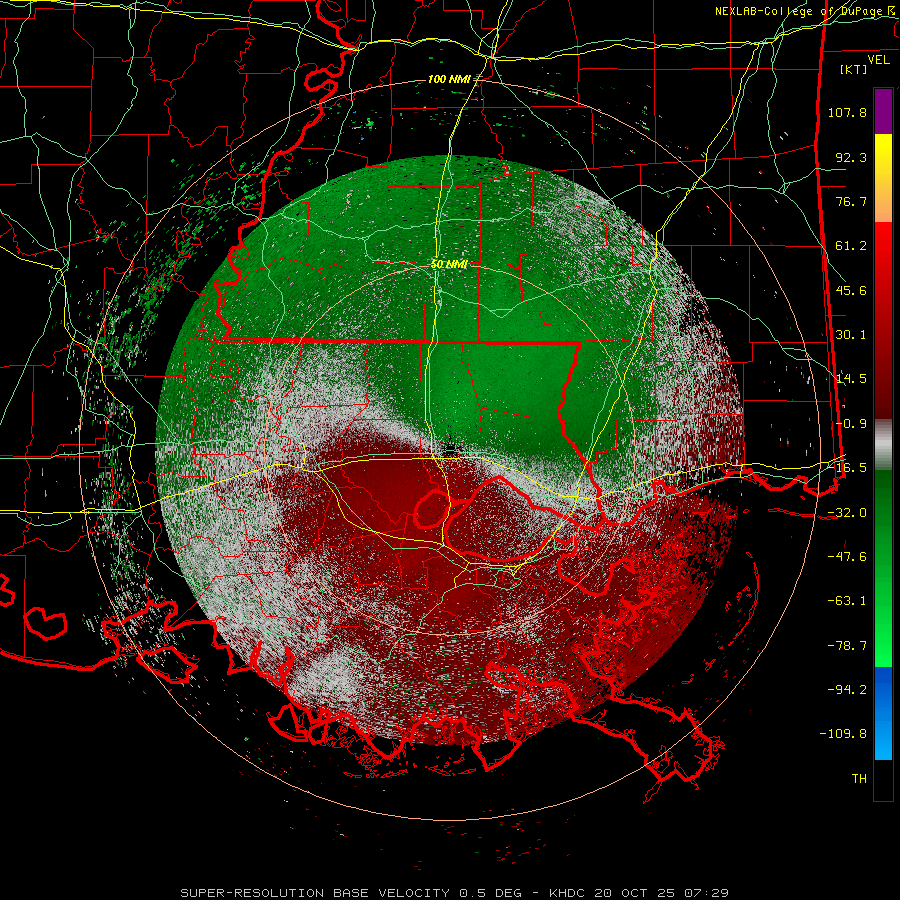
Task: Select the -0.9 legend value
Action: (851, 424)
